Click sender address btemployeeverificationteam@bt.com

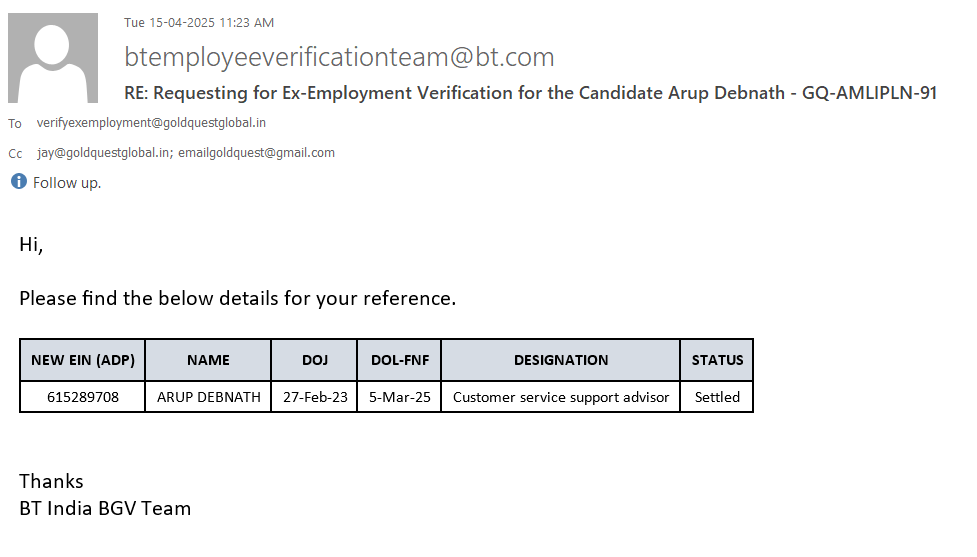tap(339, 57)
